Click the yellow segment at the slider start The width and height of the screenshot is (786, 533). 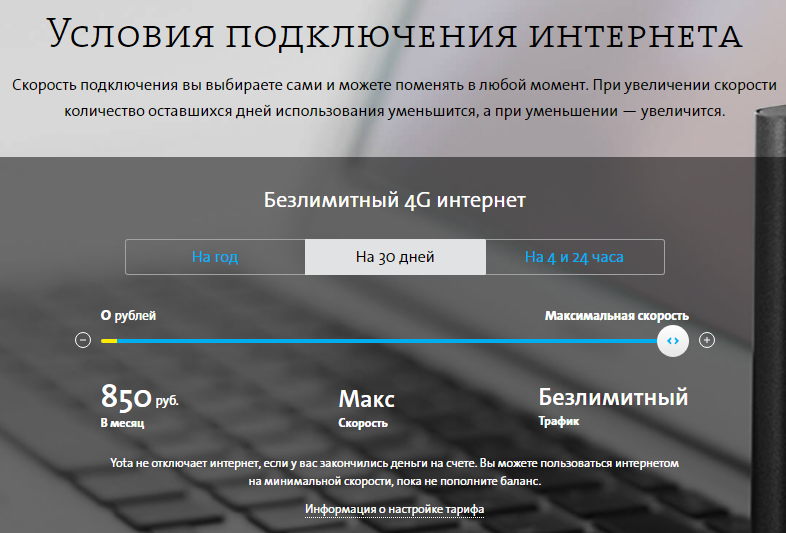(x=109, y=340)
